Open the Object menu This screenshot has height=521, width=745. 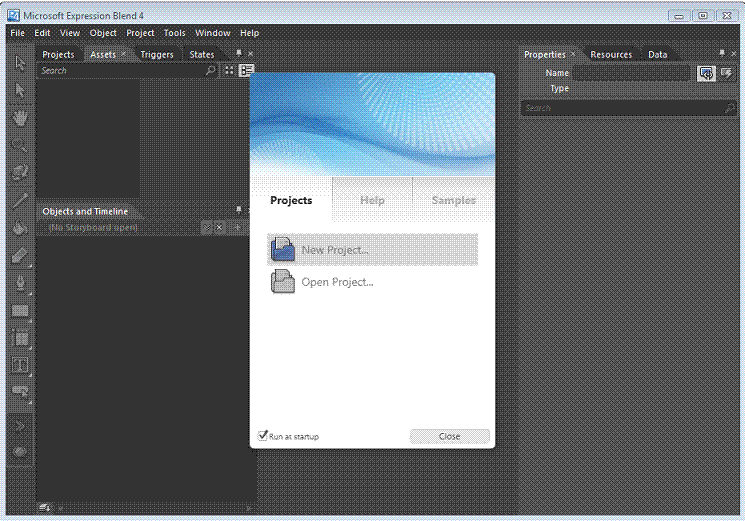click(103, 33)
